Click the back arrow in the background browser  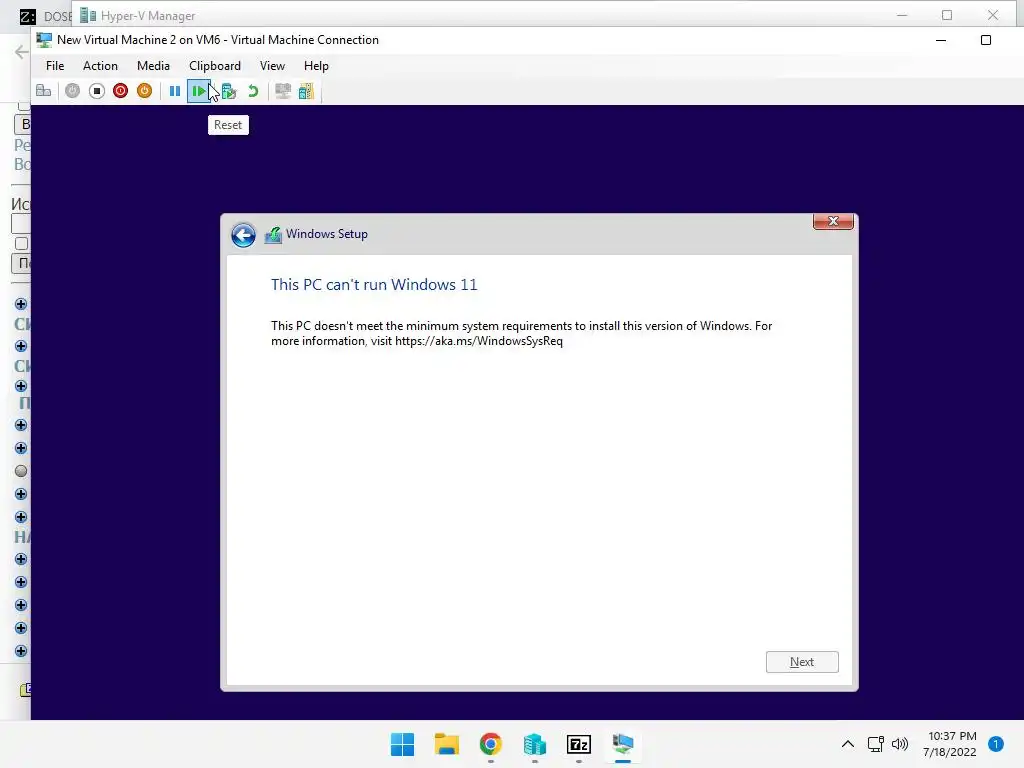tap(22, 52)
